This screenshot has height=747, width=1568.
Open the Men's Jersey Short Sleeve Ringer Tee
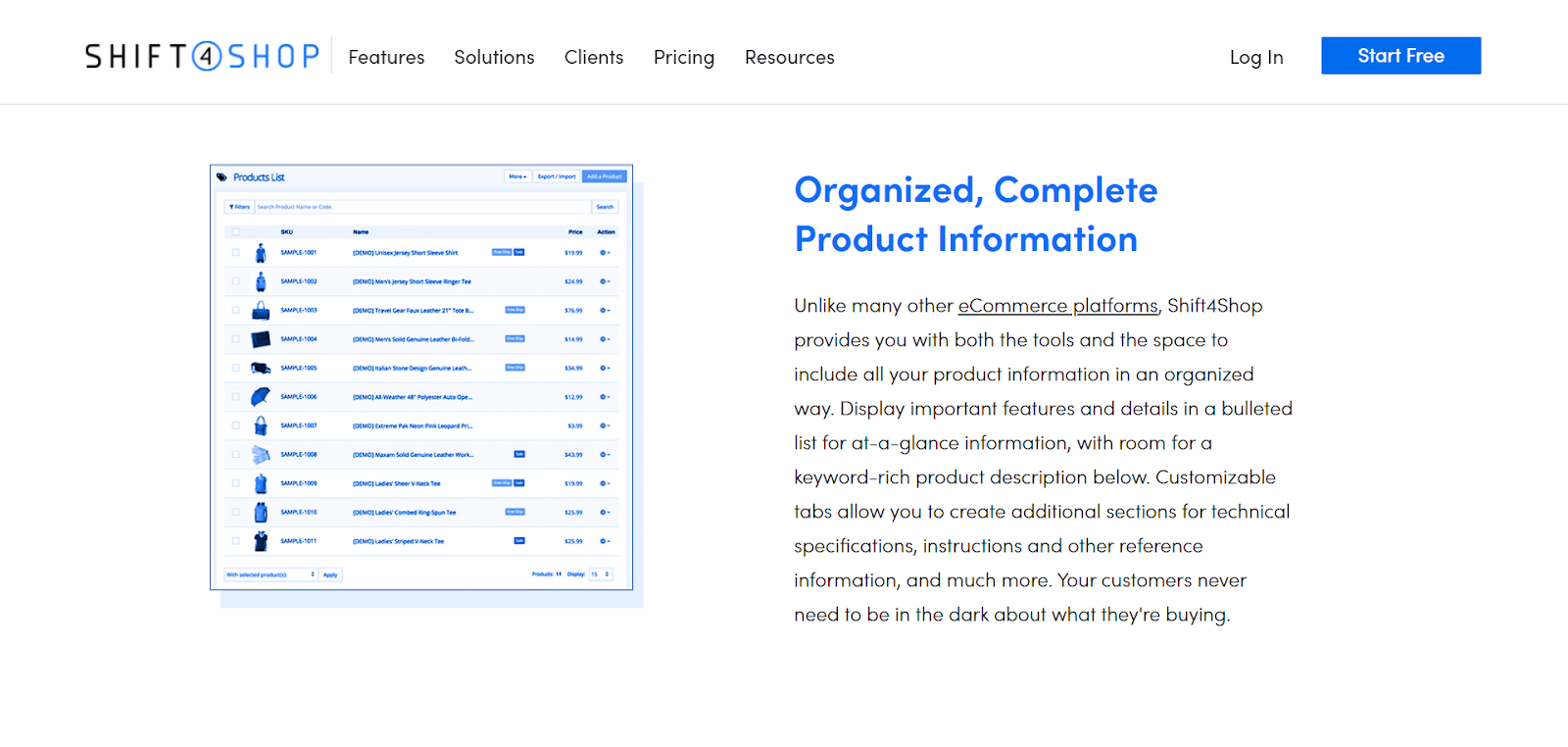tap(412, 281)
